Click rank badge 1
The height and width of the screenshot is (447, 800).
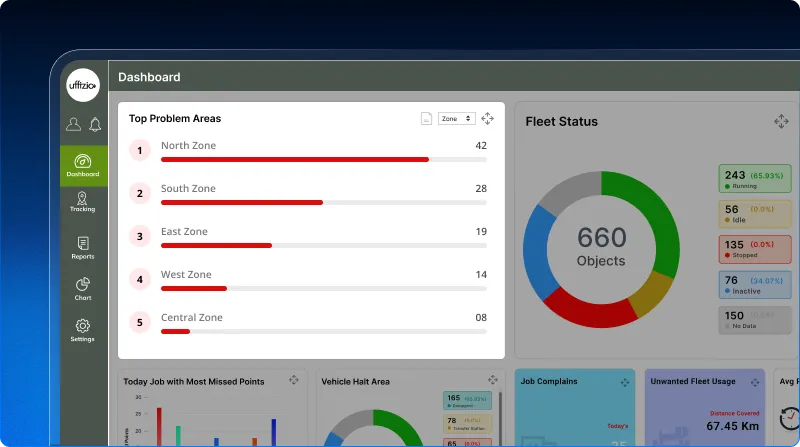(140, 151)
